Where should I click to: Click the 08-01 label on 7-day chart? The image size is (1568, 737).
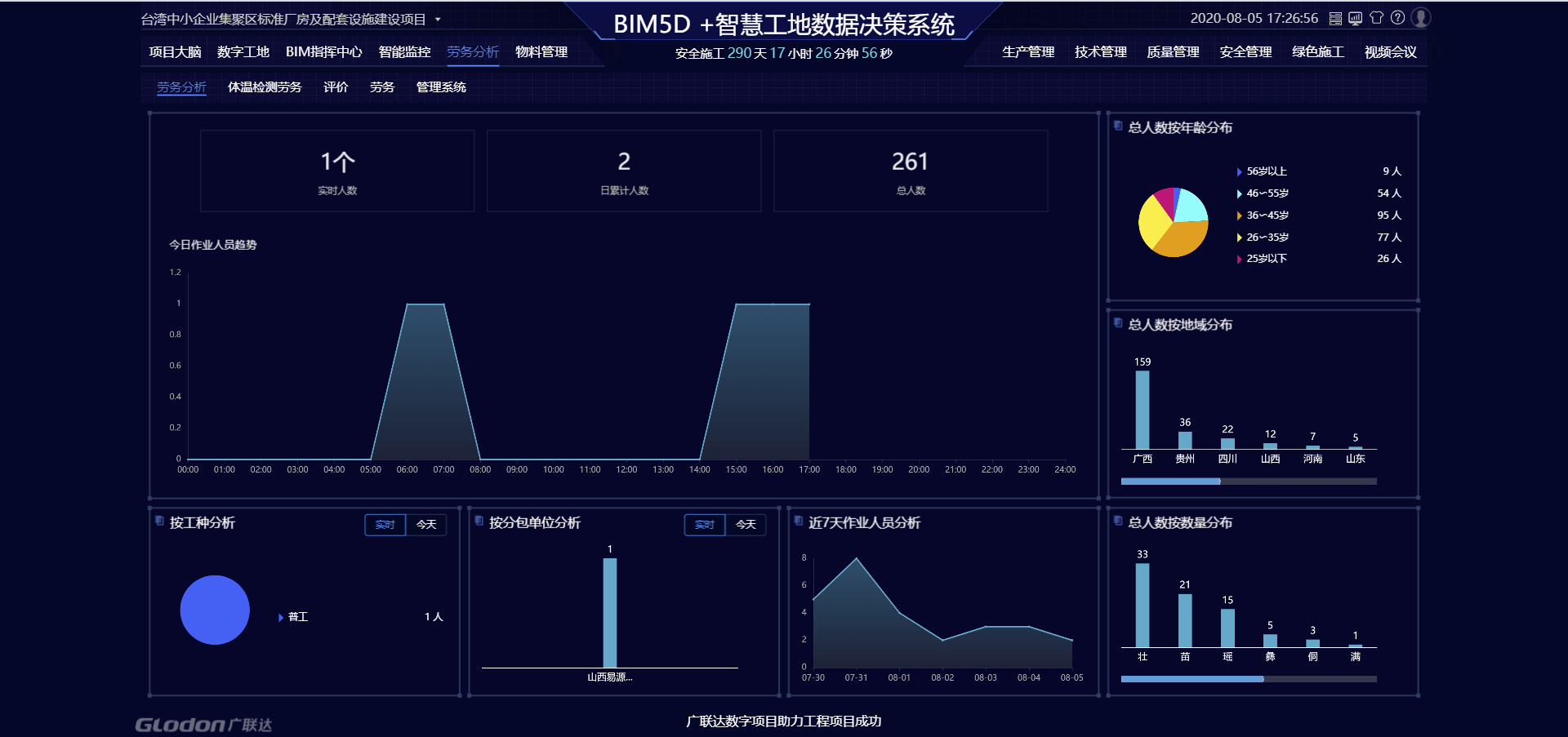coord(899,678)
